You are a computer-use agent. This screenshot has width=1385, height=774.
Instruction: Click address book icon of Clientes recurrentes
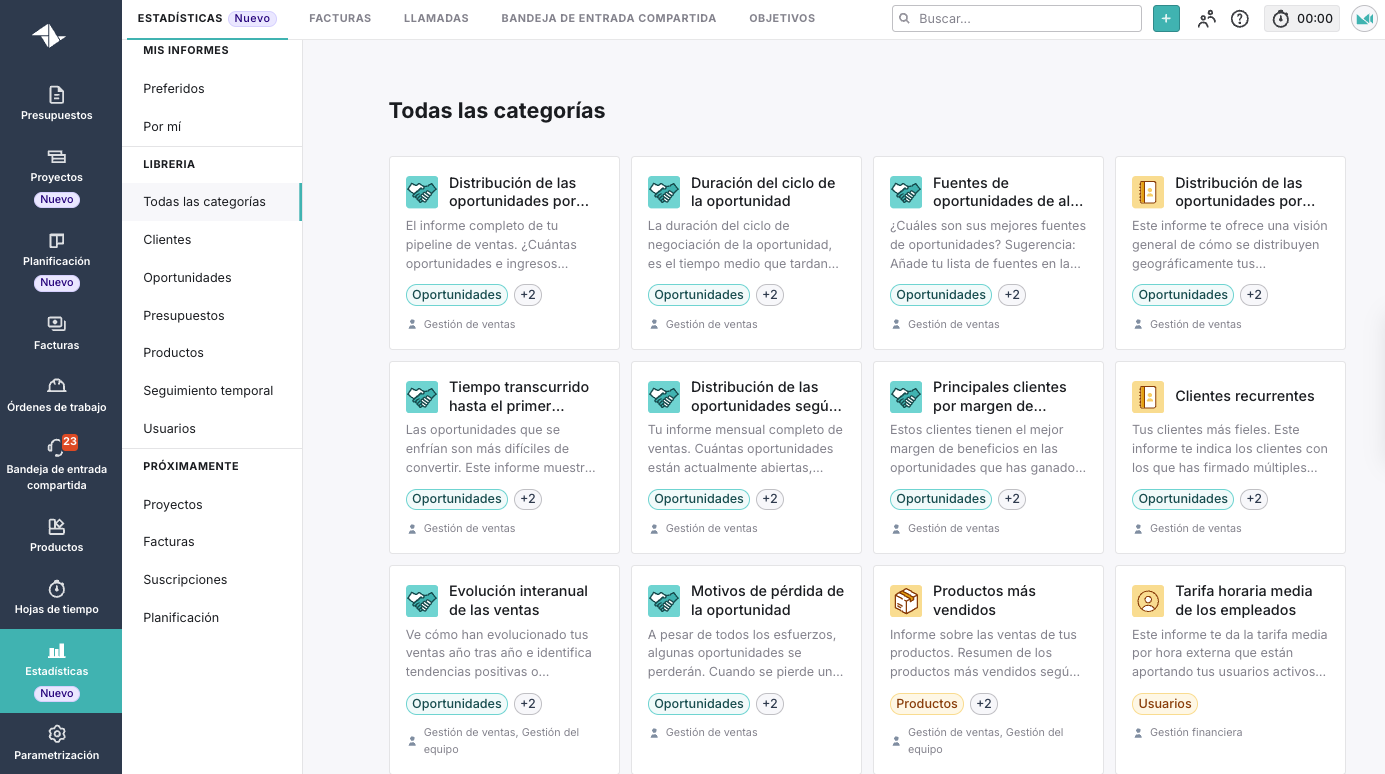pos(1148,396)
